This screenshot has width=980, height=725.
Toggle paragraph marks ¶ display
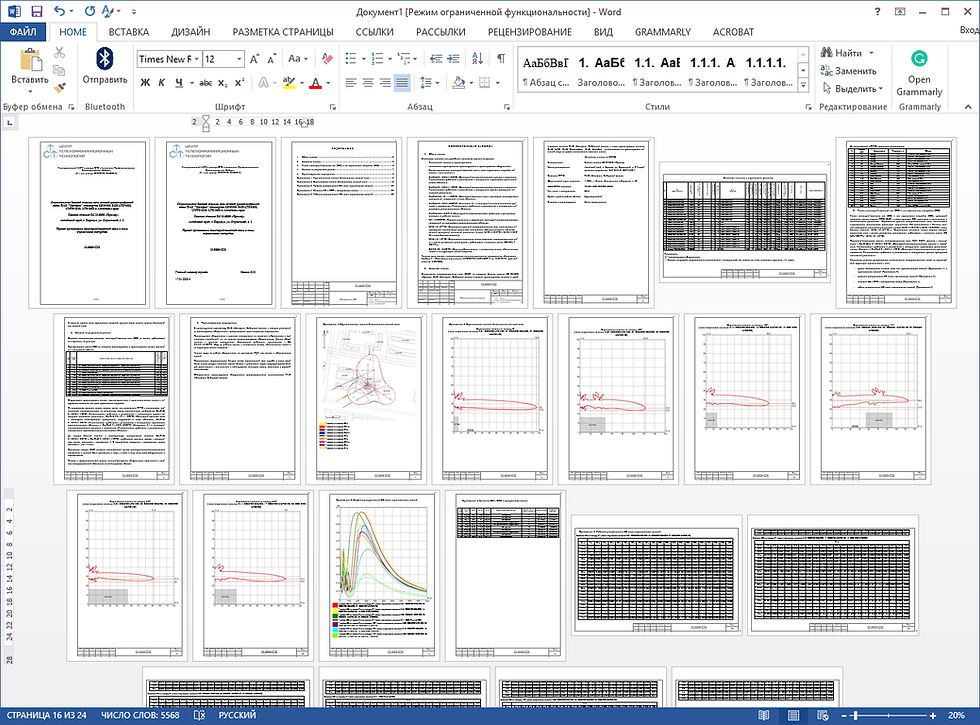click(x=501, y=59)
